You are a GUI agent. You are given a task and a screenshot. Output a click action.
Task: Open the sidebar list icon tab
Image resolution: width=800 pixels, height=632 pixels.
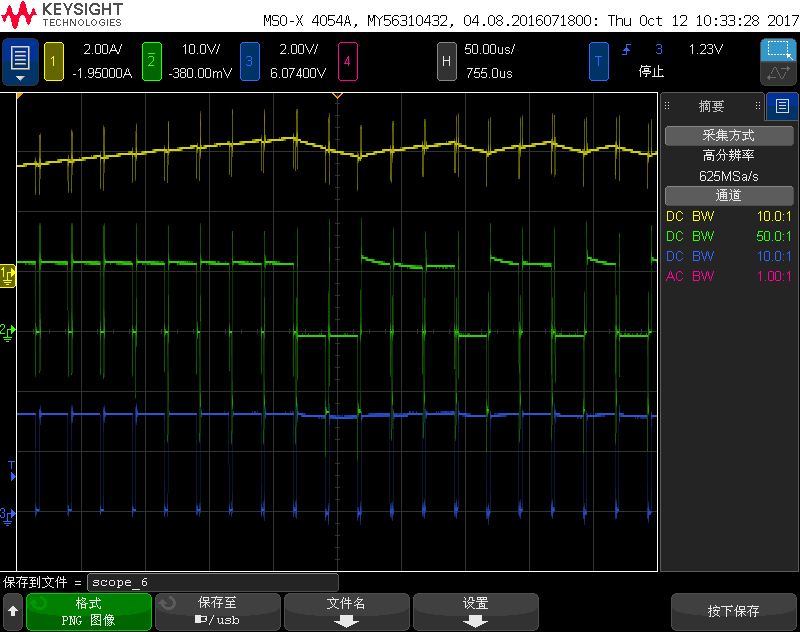click(x=782, y=106)
